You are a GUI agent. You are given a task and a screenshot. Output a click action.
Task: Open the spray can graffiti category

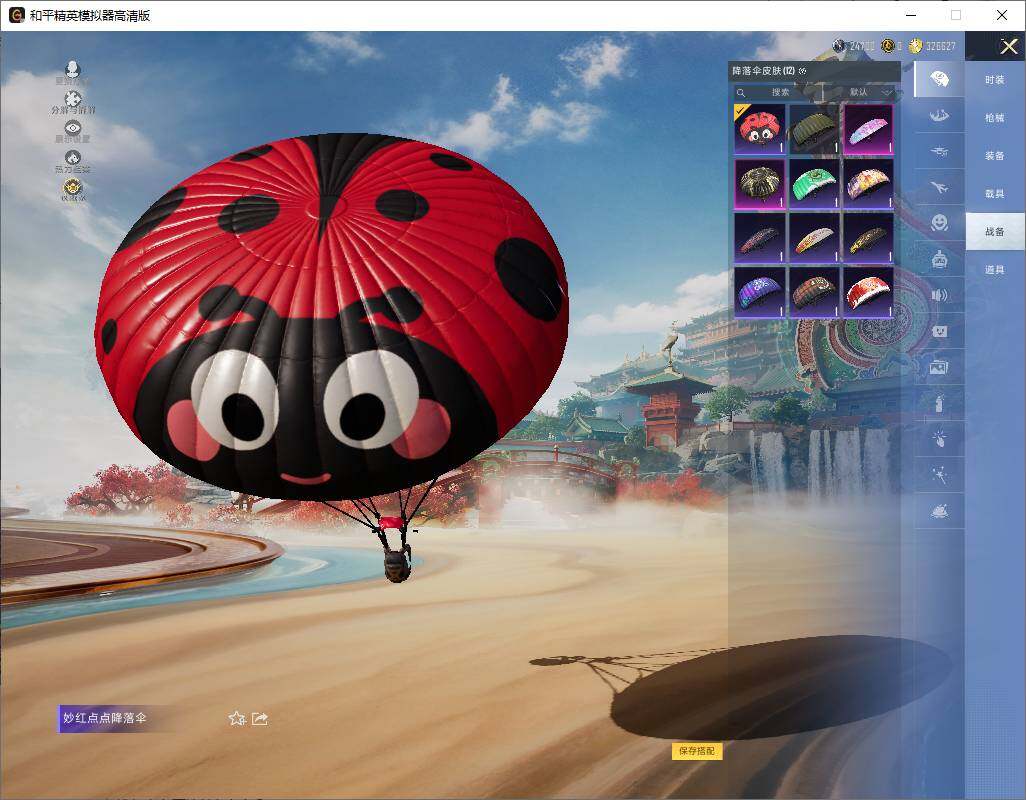point(938,403)
